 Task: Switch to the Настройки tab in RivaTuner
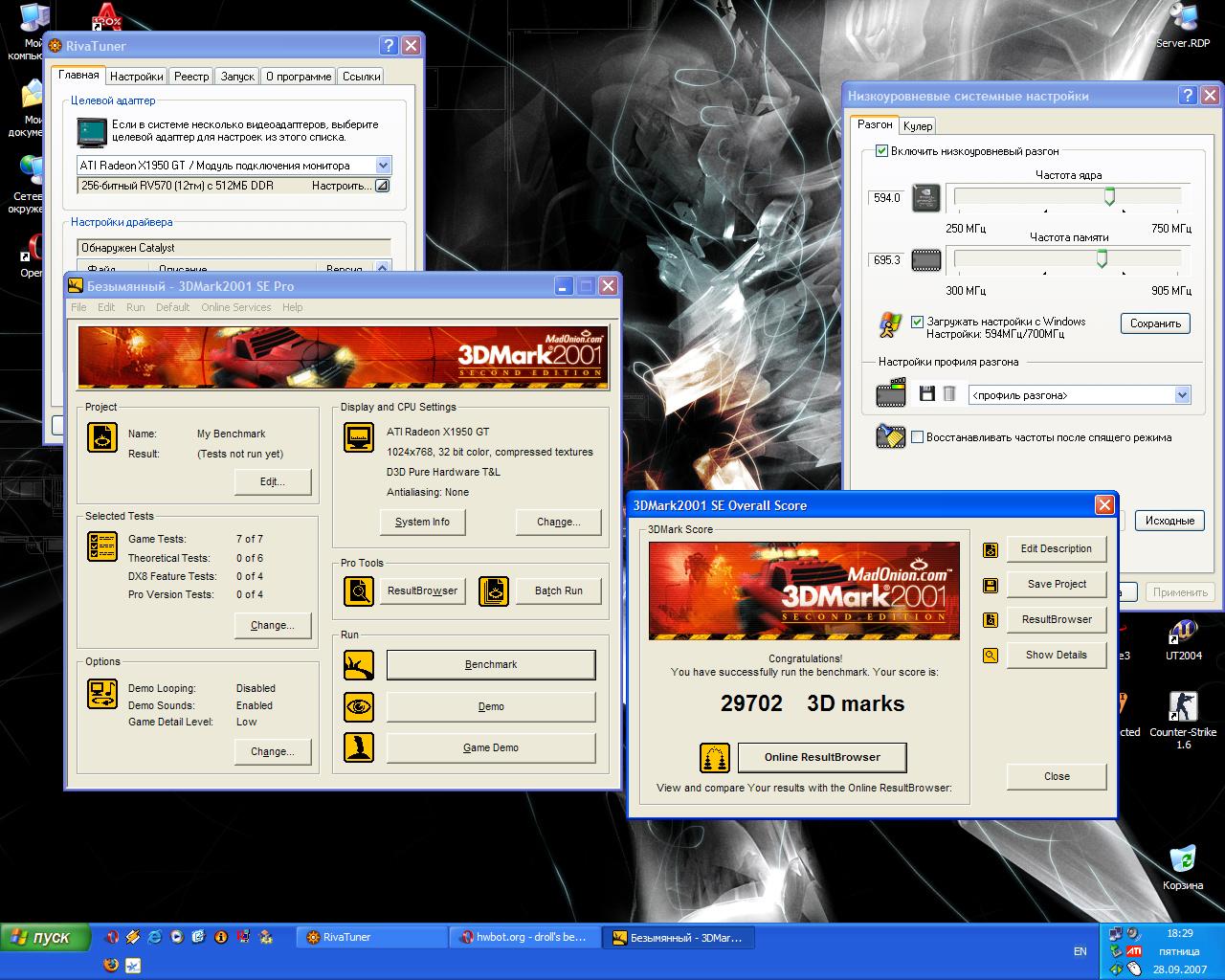tap(136, 77)
